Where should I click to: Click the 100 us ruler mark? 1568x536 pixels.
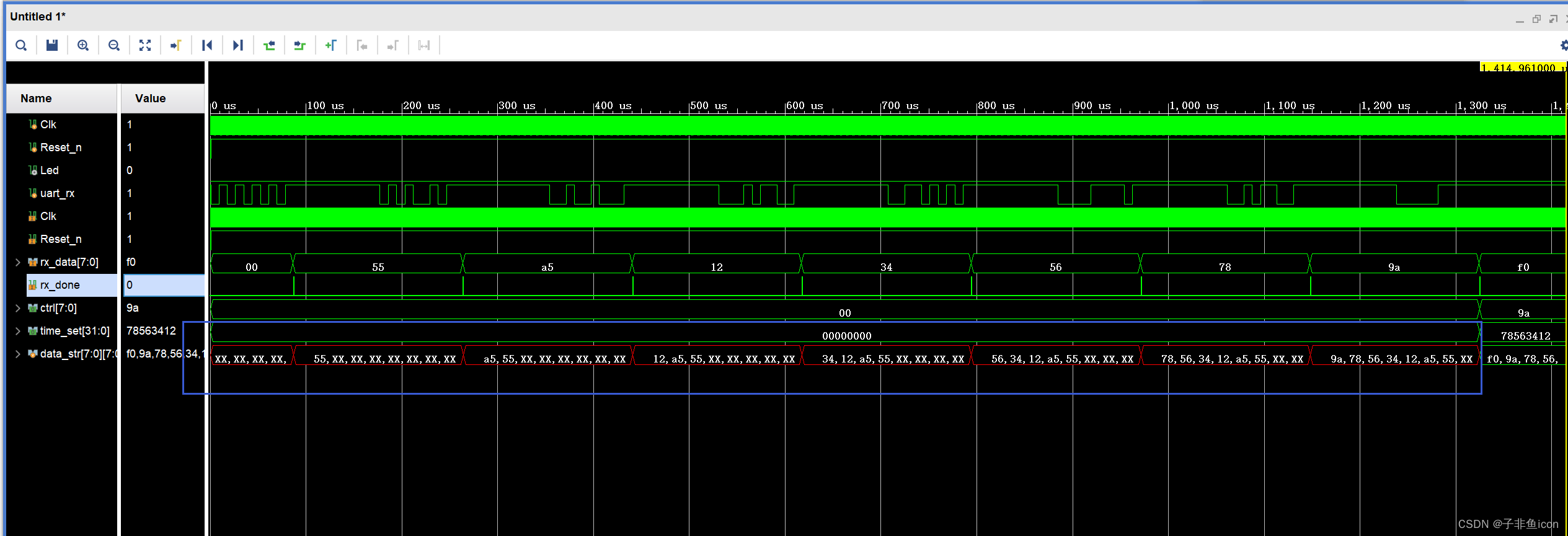coord(325,106)
